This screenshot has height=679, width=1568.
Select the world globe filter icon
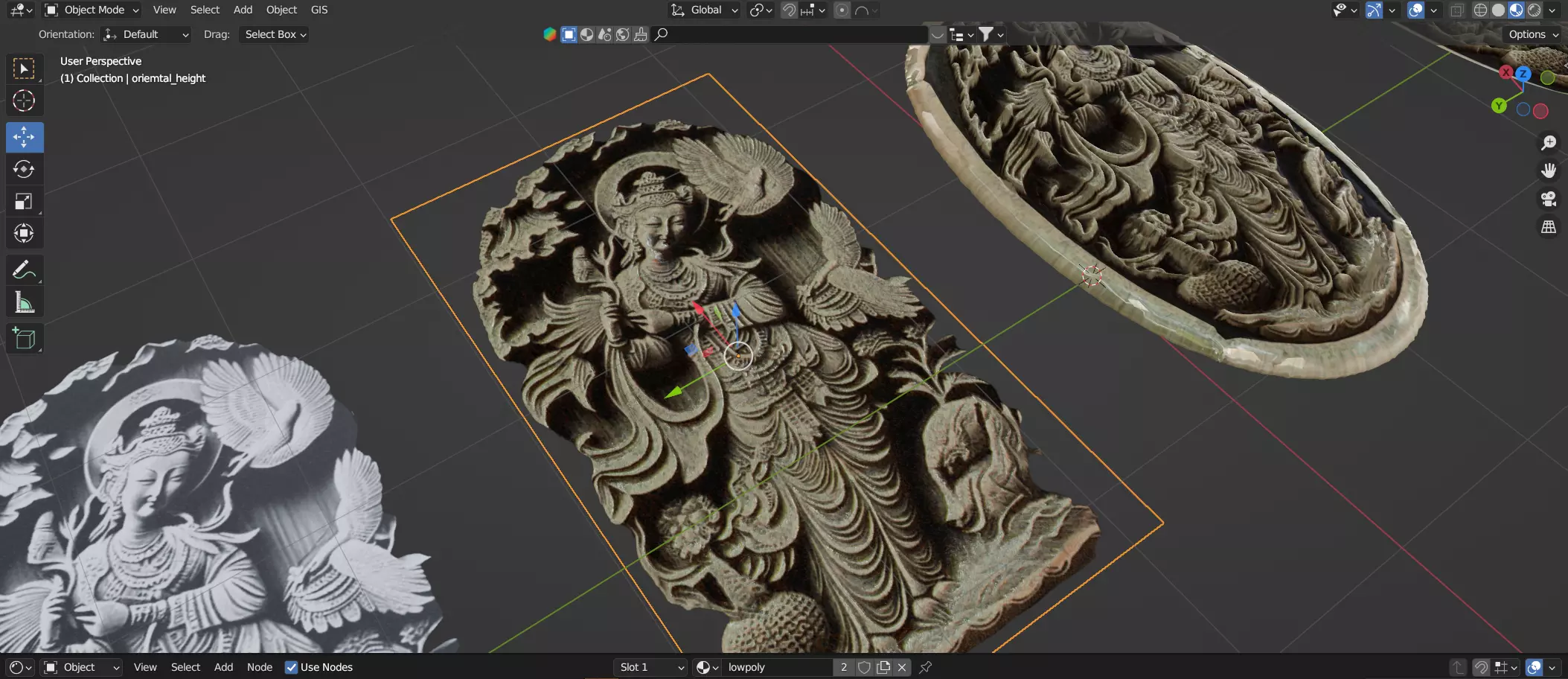(623, 34)
